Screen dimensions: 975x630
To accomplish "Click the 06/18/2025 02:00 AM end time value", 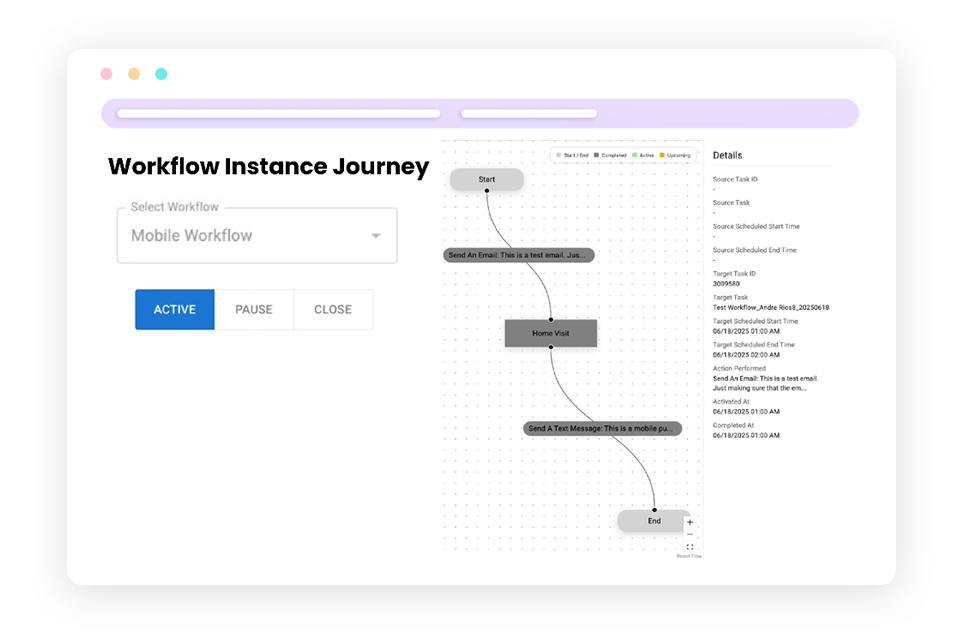I will 746,355.
